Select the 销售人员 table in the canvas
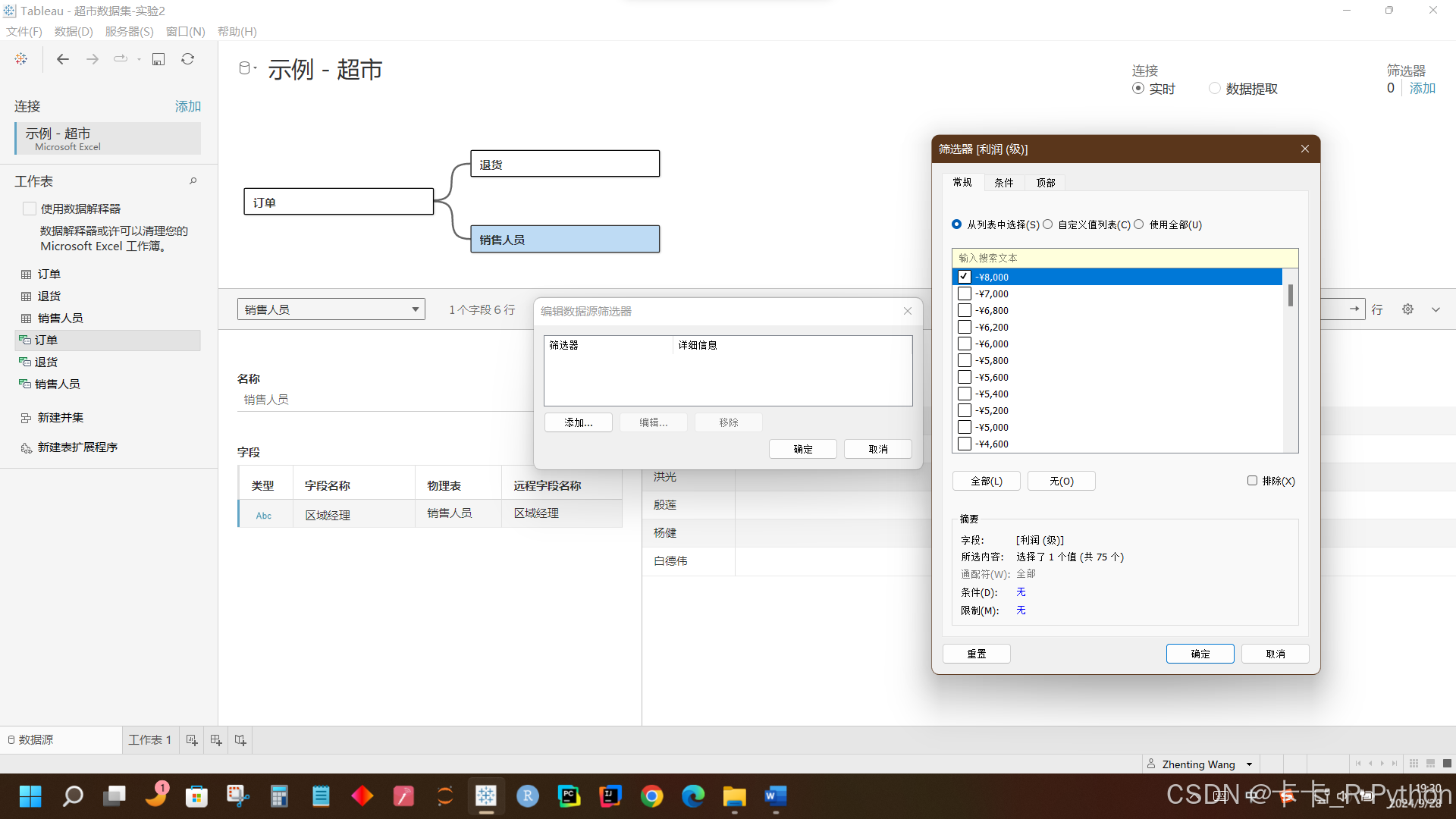 pyautogui.click(x=565, y=239)
